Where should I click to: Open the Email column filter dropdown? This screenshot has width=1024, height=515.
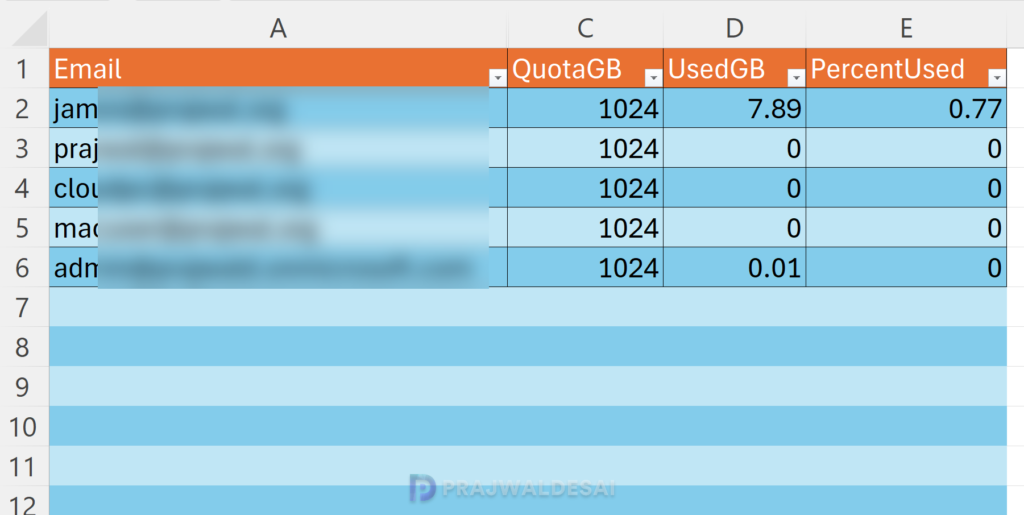click(x=498, y=78)
